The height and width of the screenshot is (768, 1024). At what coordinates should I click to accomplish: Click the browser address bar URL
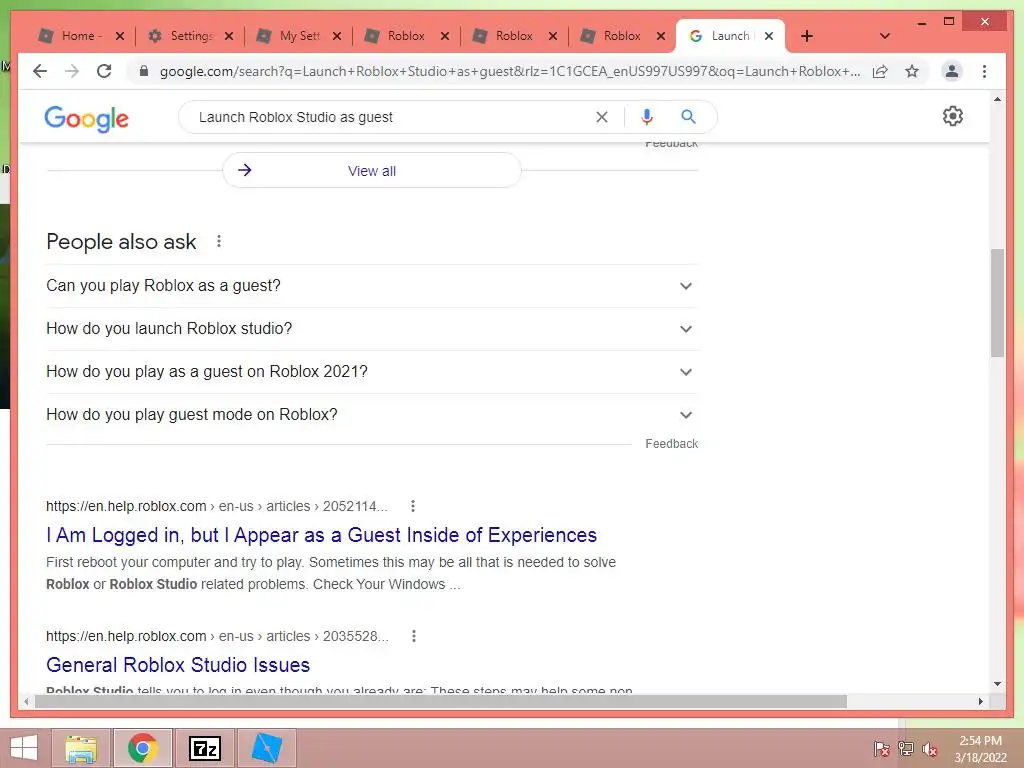pyautogui.click(x=509, y=71)
